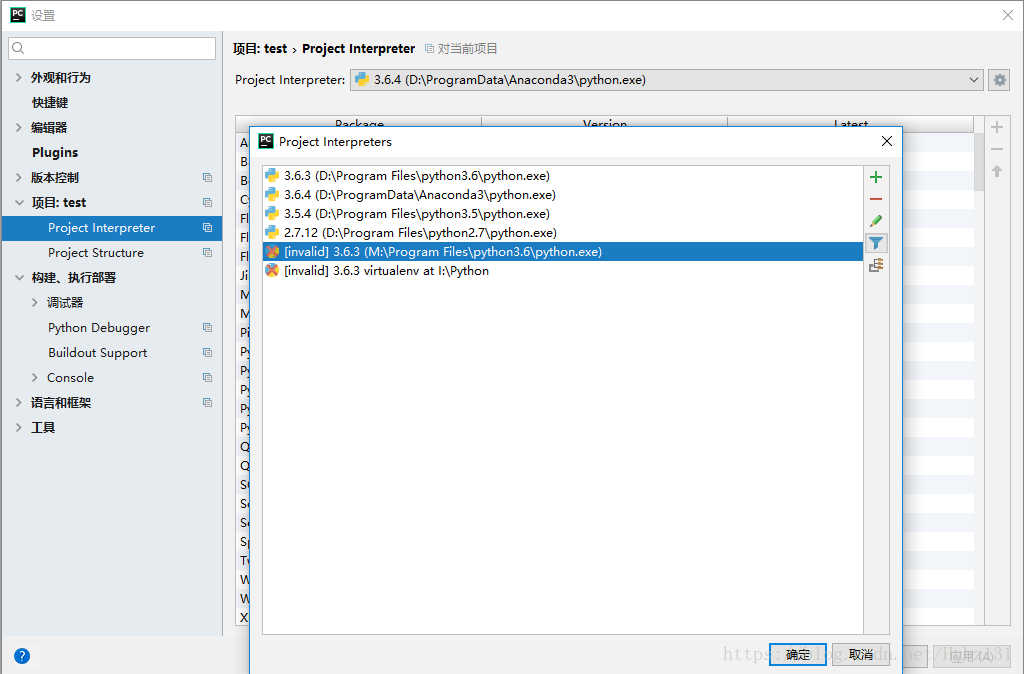Select Project Interpreter in settings tree
The height and width of the screenshot is (674, 1024).
[112, 227]
